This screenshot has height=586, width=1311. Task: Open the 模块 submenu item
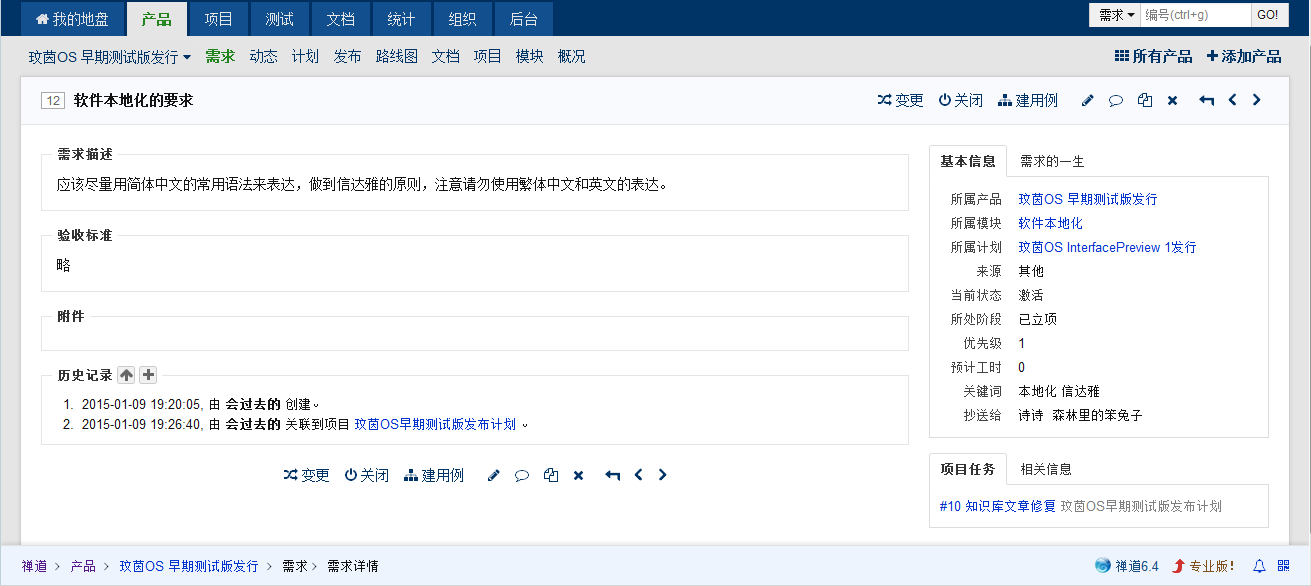point(530,57)
